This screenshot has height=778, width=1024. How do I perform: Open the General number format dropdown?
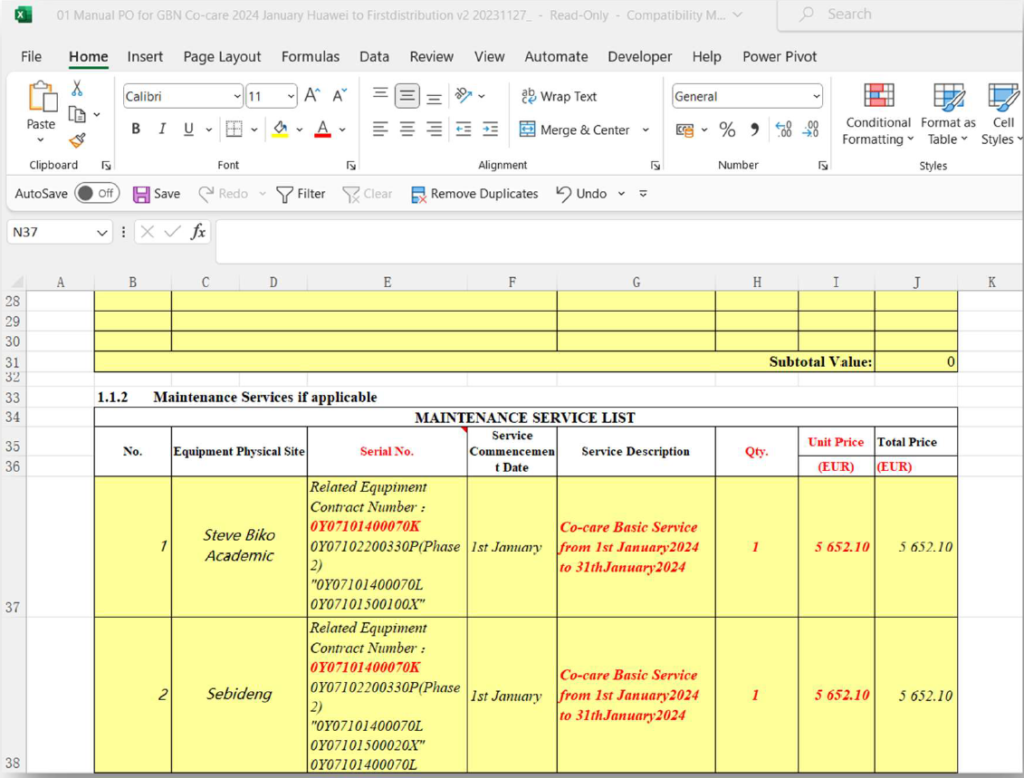tap(816, 96)
